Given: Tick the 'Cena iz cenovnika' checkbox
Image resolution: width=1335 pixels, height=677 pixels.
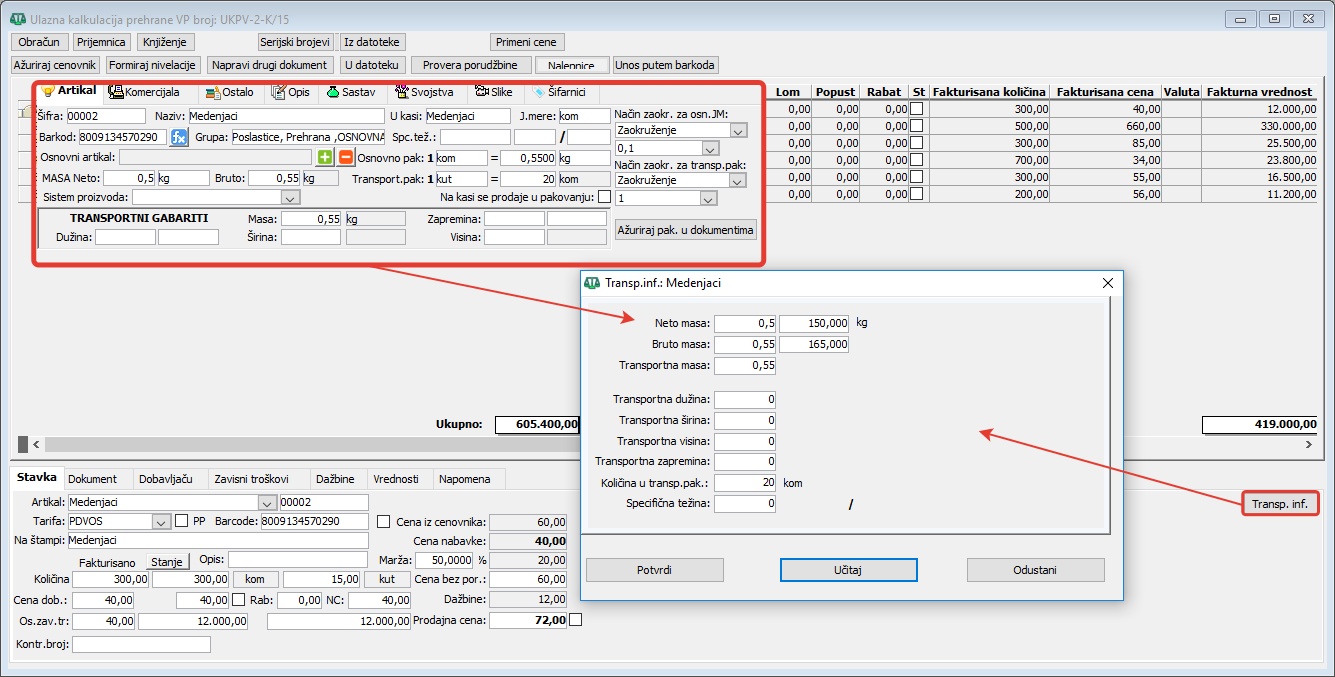Looking at the screenshot, I should point(383,521).
